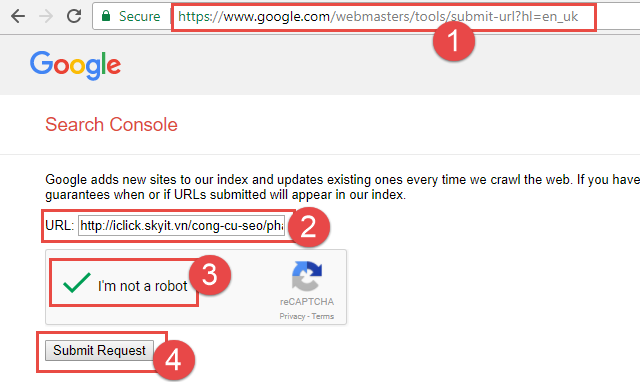640x382 pixels.
Task: Click the paragraph starting 'Google adds new sites'
Action: [342, 187]
